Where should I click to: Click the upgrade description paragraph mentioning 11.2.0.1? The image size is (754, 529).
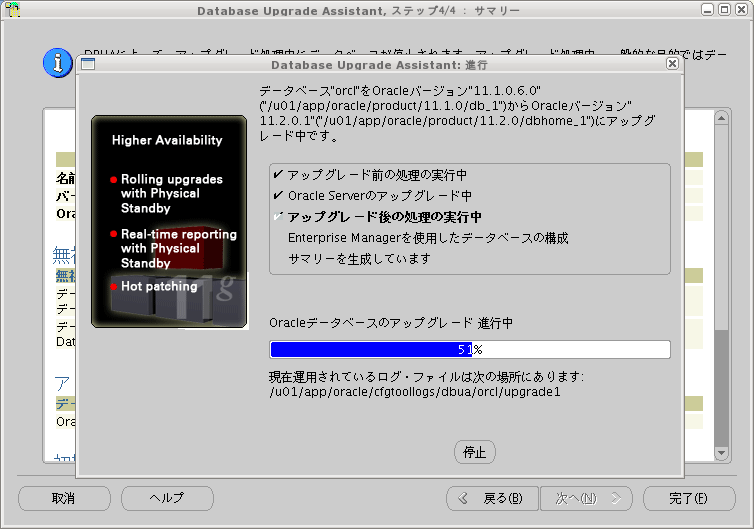pyautogui.click(x=457, y=113)
